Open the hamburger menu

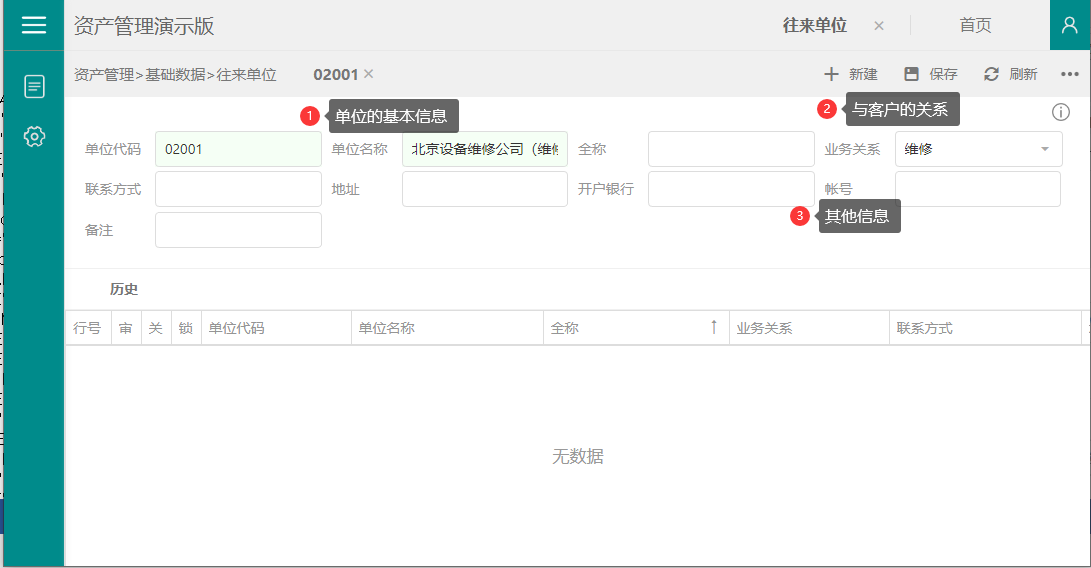click(x=34, y=25)
